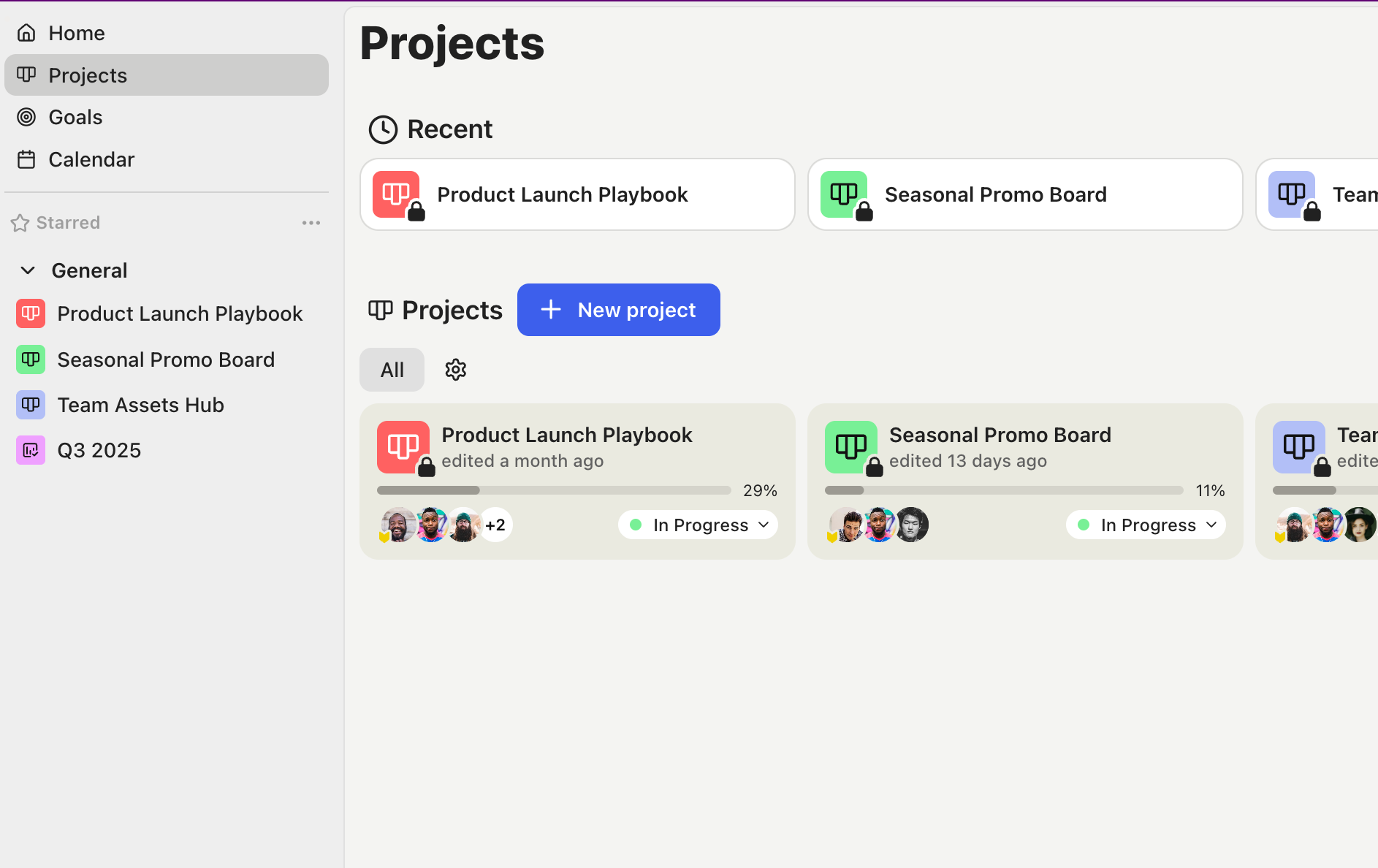Viewport: 1378px width, 868px height.
Task: Open Goals from the sidebar
Action: point(75,117)
